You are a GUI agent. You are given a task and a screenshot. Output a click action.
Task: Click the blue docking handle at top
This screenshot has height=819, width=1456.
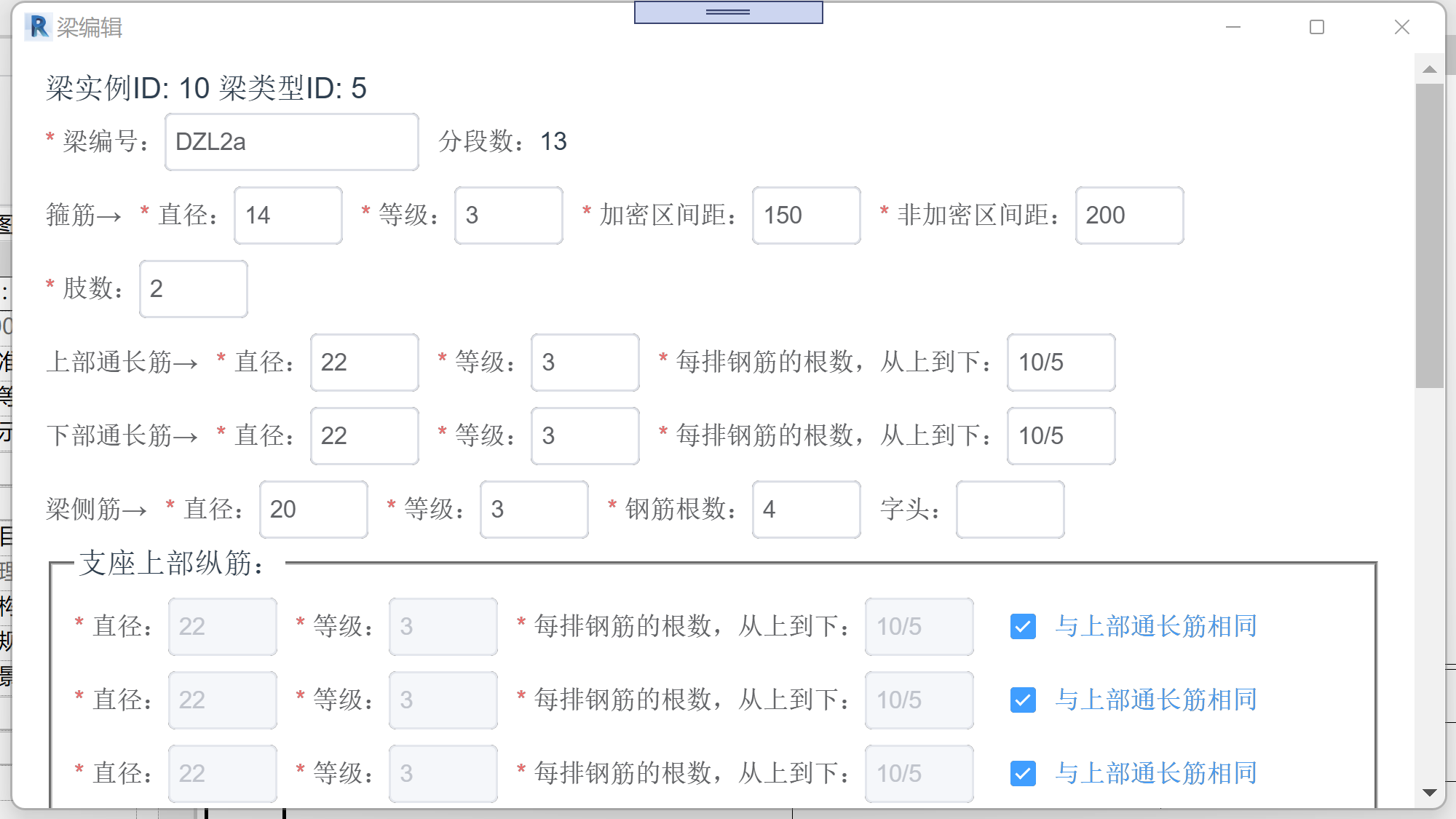click(728, 12)
